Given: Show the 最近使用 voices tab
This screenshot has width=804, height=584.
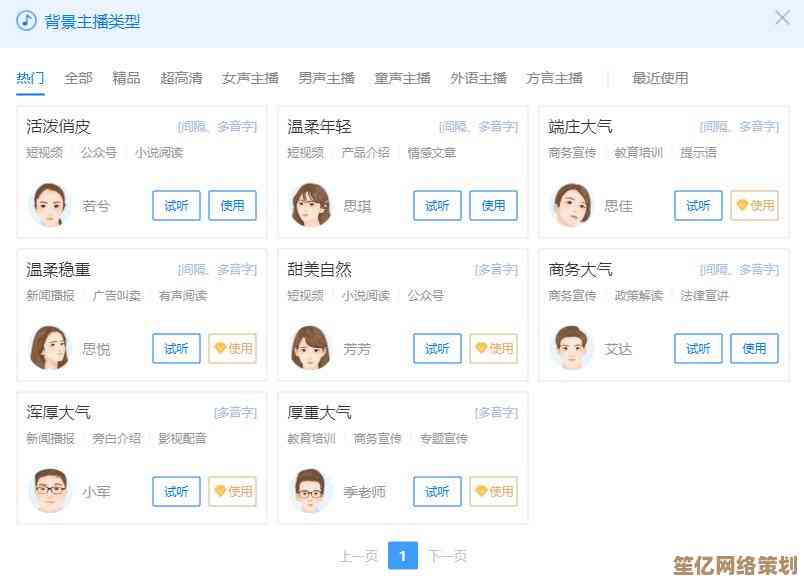Looking at the screenshot, I should [660, 78].
